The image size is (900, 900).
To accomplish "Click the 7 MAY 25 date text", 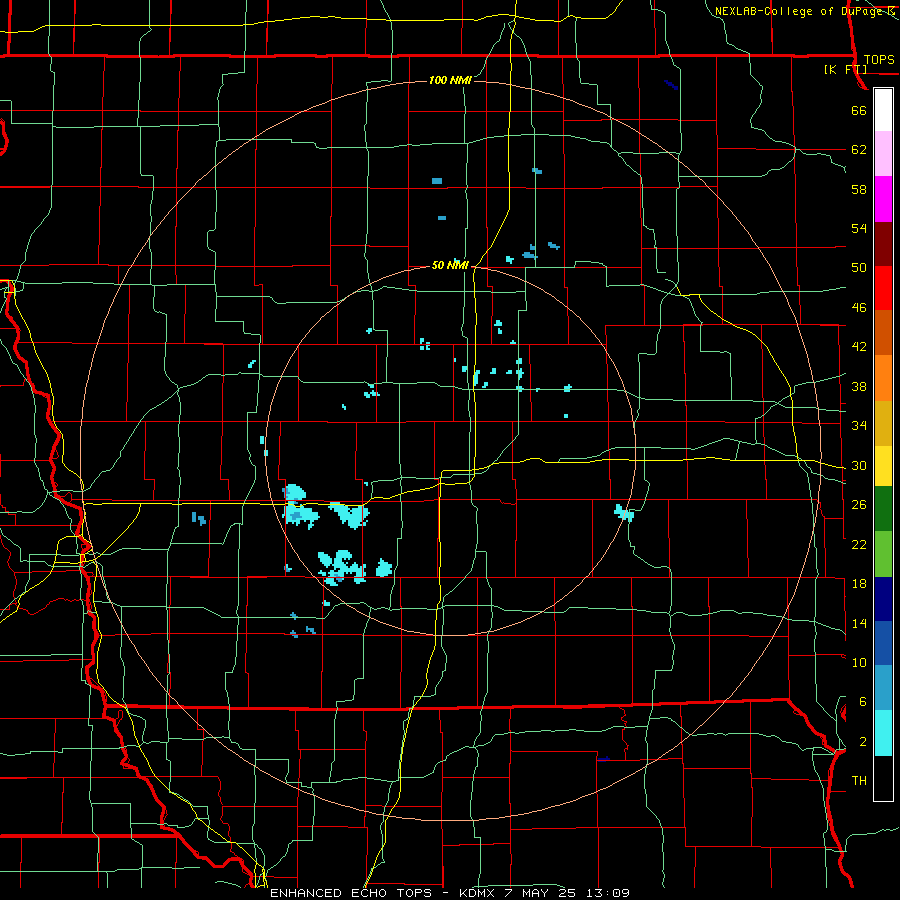I will (541, 893).
